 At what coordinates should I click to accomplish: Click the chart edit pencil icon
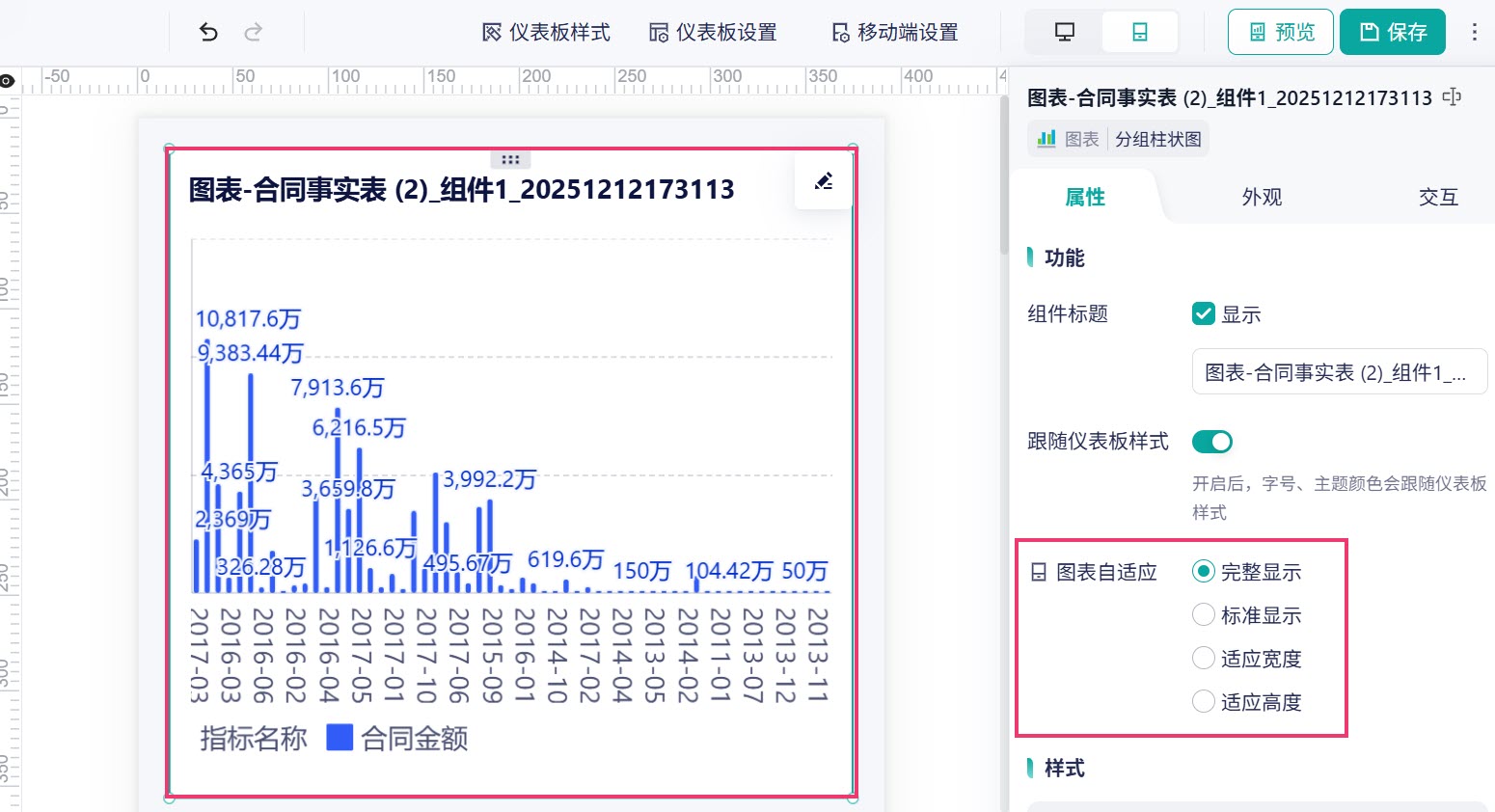(824, 181)
